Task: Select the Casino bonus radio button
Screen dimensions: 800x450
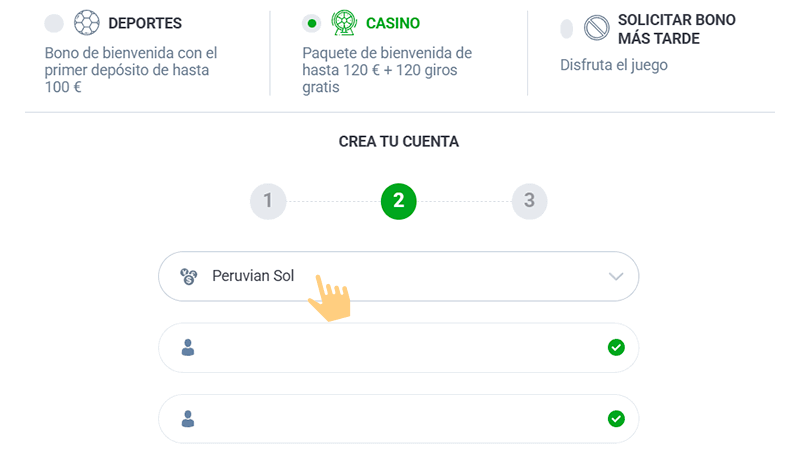Action: pyautogui.click(x=312, y=24)
